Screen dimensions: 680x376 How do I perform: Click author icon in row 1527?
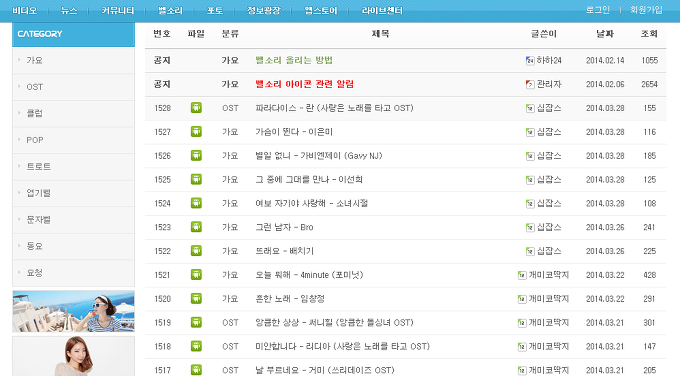530,132
